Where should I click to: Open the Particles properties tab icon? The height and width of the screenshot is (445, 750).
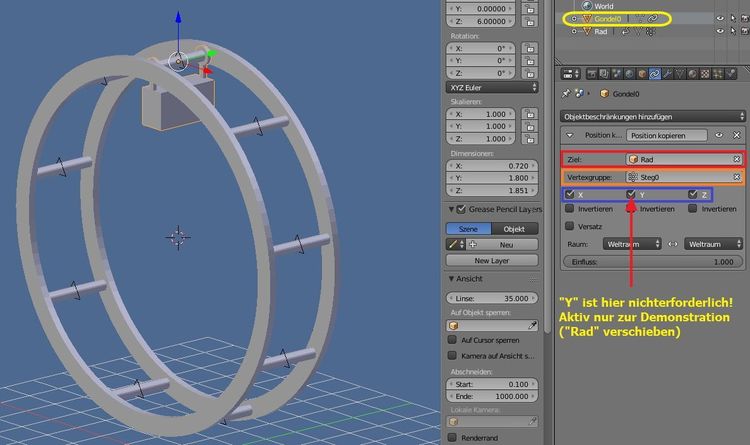[717, 74]
